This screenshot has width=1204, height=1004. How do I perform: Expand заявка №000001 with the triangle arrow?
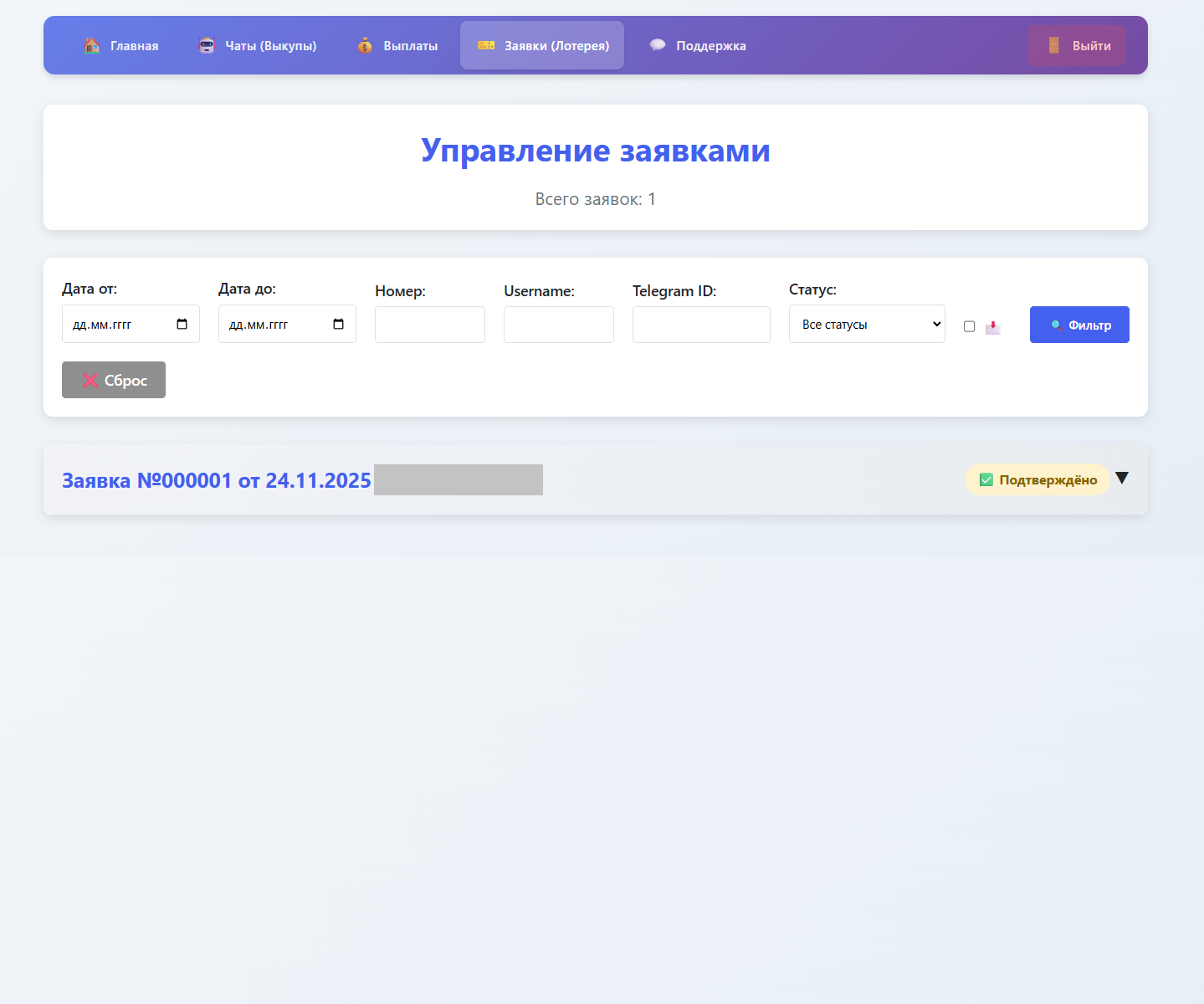[x=1122, y=478]
